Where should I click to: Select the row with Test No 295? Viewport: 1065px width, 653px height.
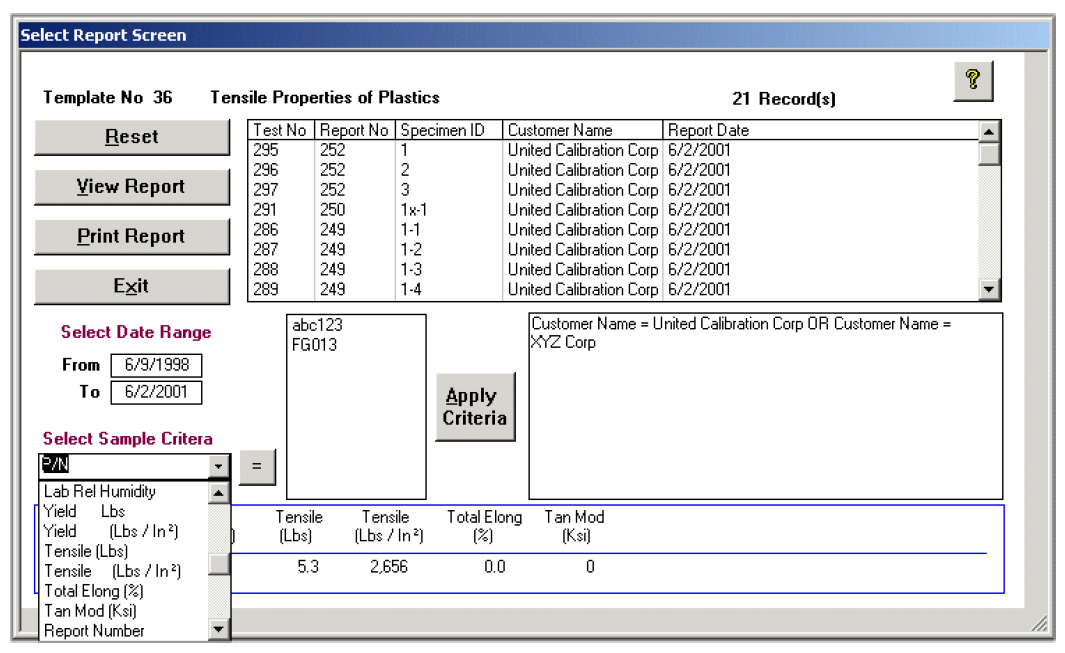[613, 150]
